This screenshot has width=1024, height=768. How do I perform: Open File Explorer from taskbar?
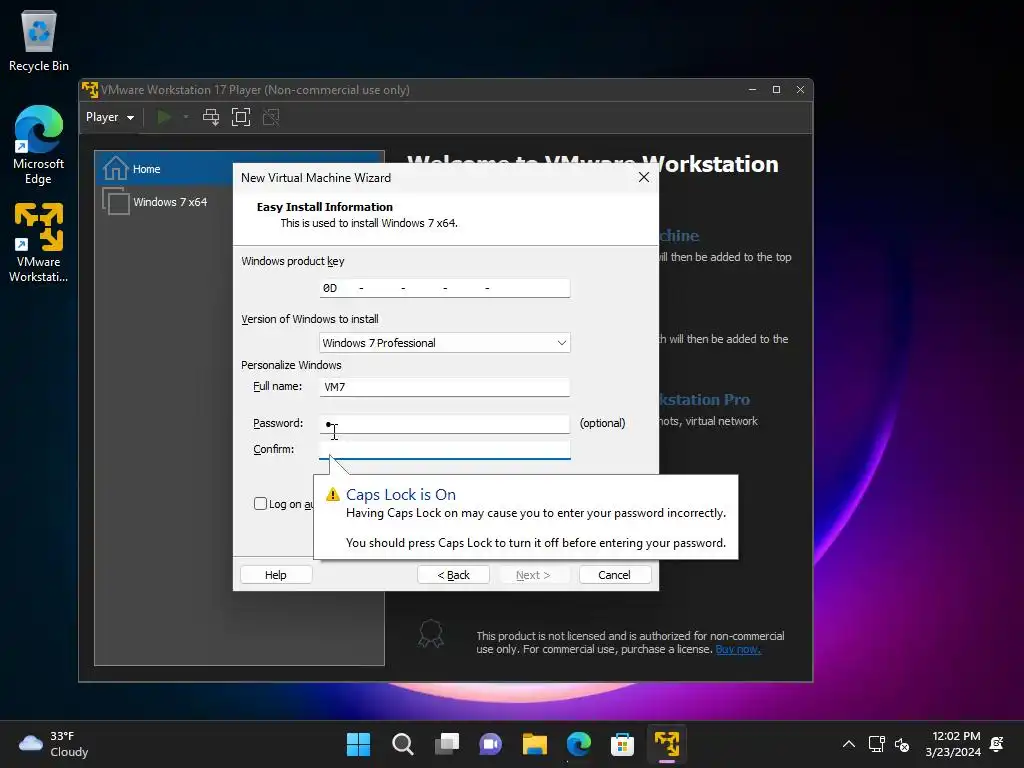click(x=534, y=744)
